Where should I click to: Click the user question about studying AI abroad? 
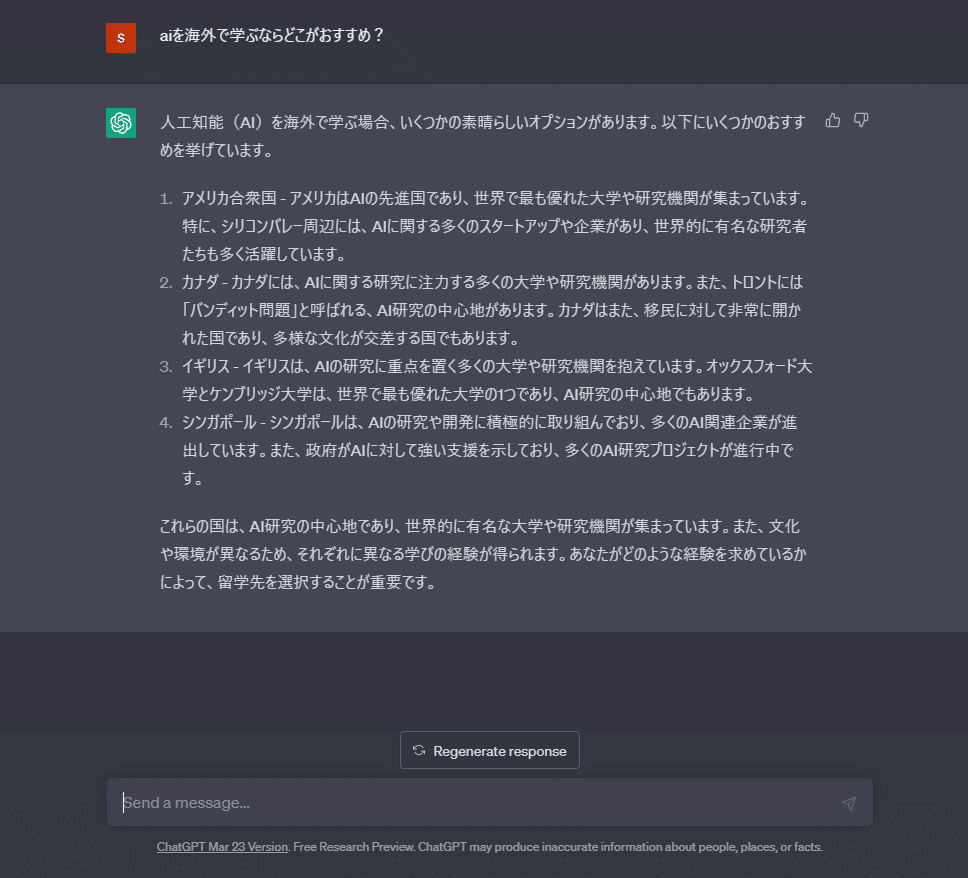[272, 35]
